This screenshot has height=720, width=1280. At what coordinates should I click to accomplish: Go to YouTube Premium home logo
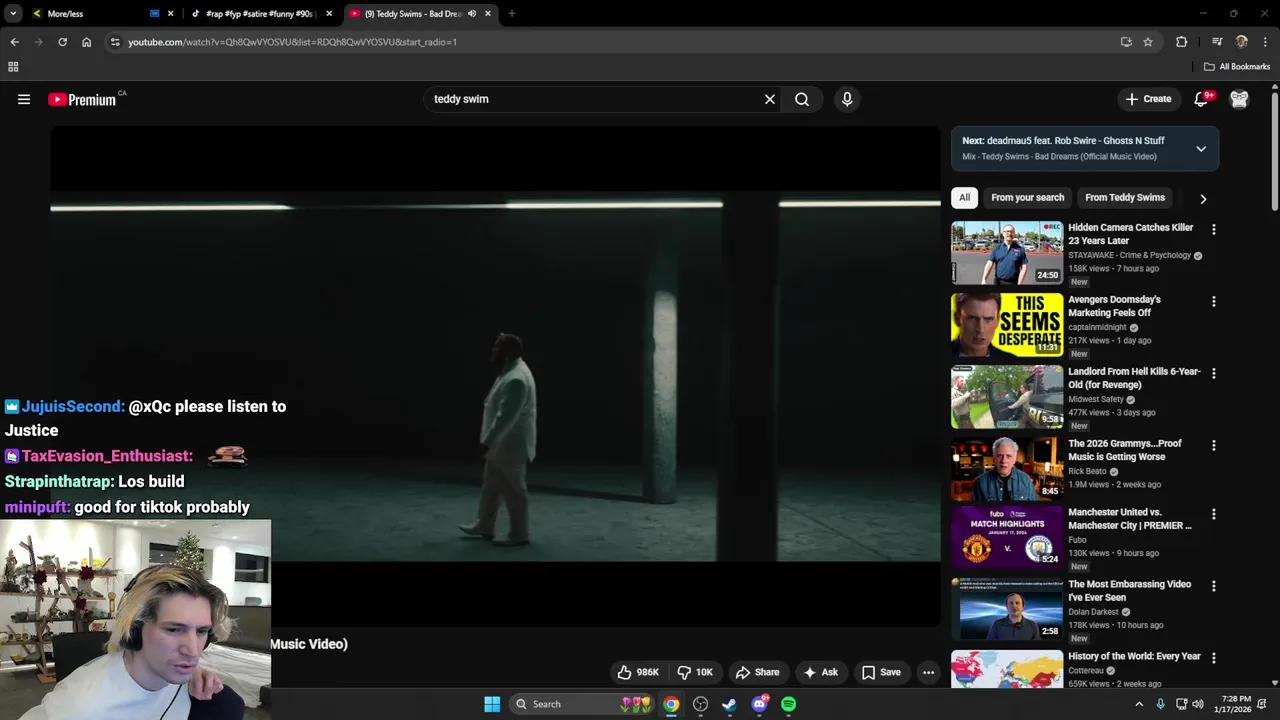pos(82,99)
